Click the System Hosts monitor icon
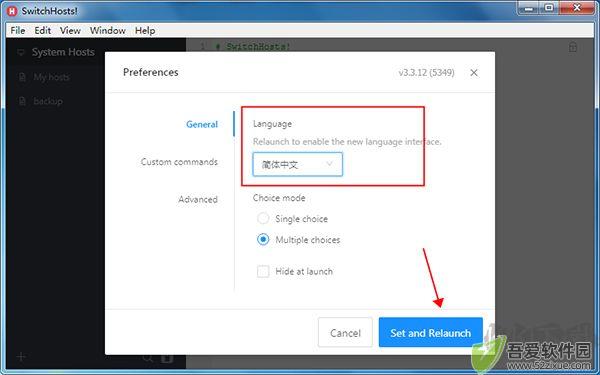Screen dimensions: 600x375 coord(21,52)
